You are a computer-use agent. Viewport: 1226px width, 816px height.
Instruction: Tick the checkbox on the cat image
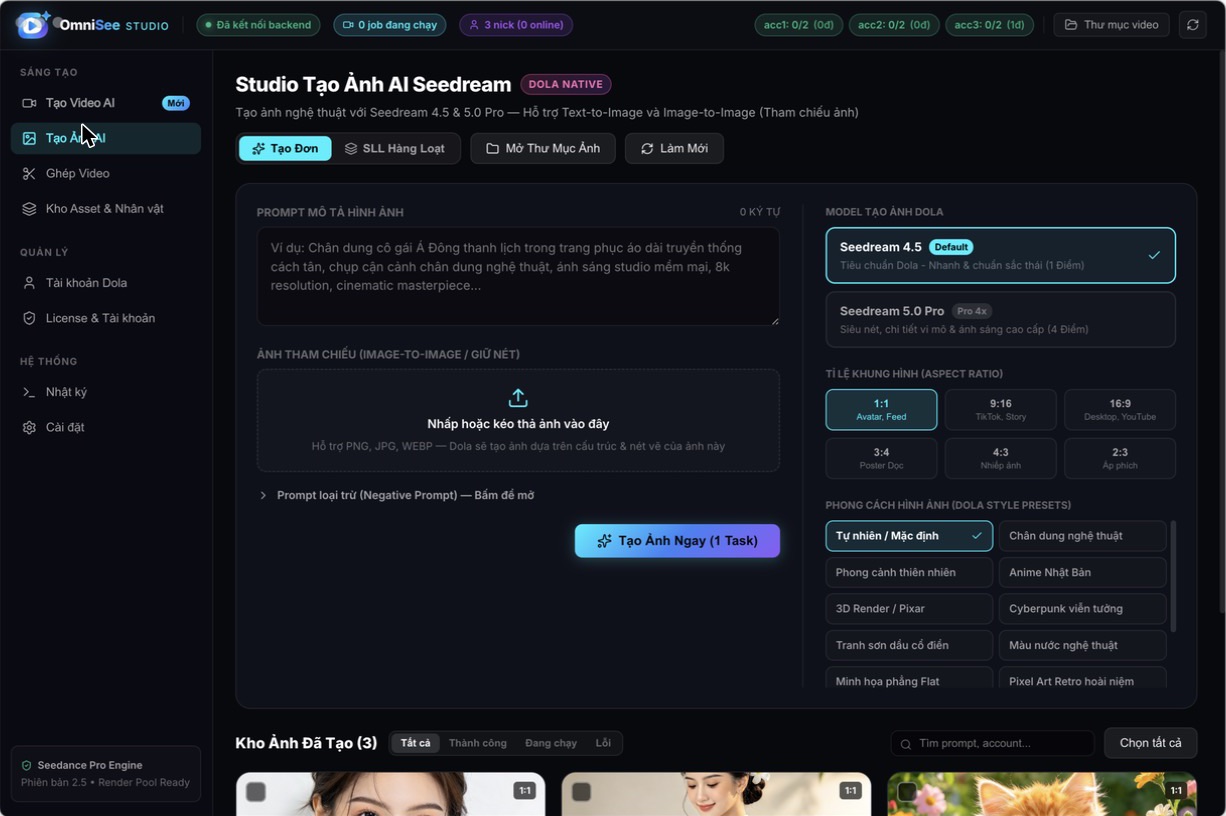pyautogui.click(x=907, y=792)
